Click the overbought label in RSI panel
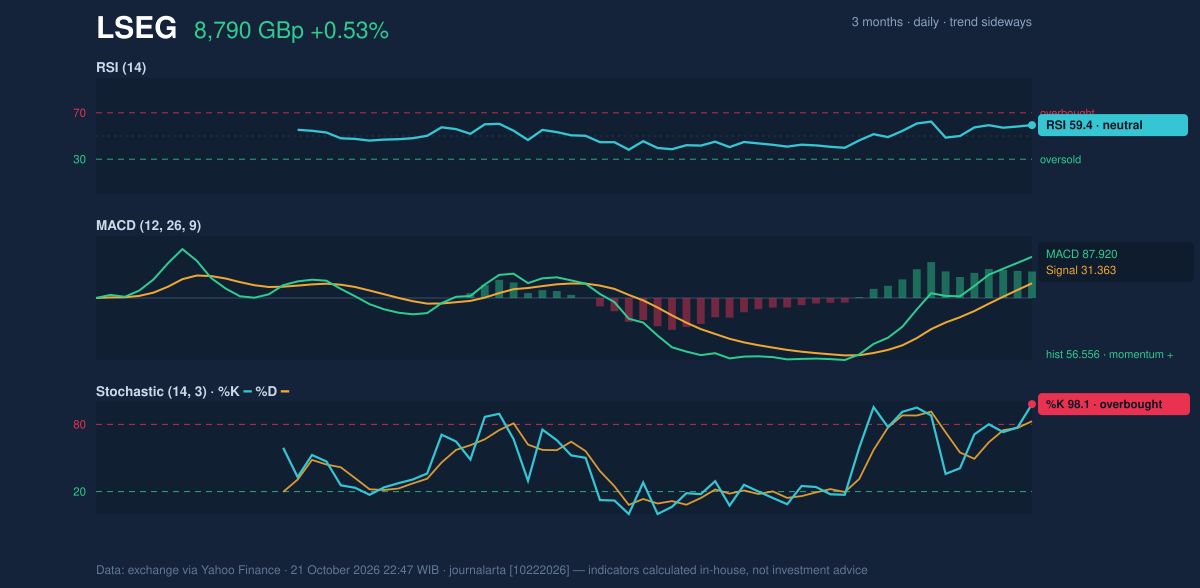1200x588 pixels. [x=1067, y=113]
